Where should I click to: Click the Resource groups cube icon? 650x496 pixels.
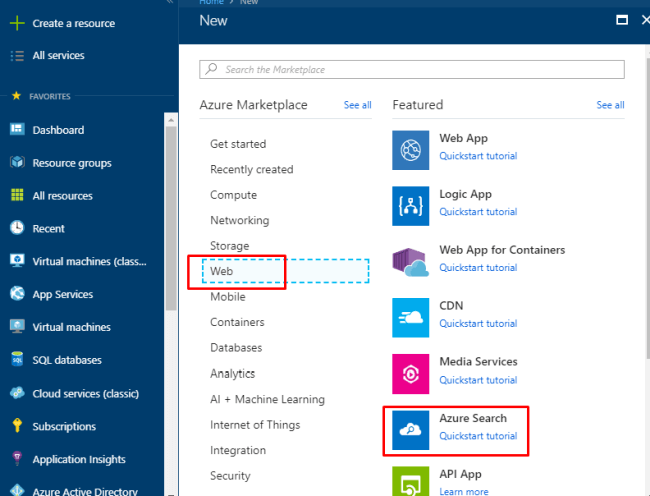point(17,162)
